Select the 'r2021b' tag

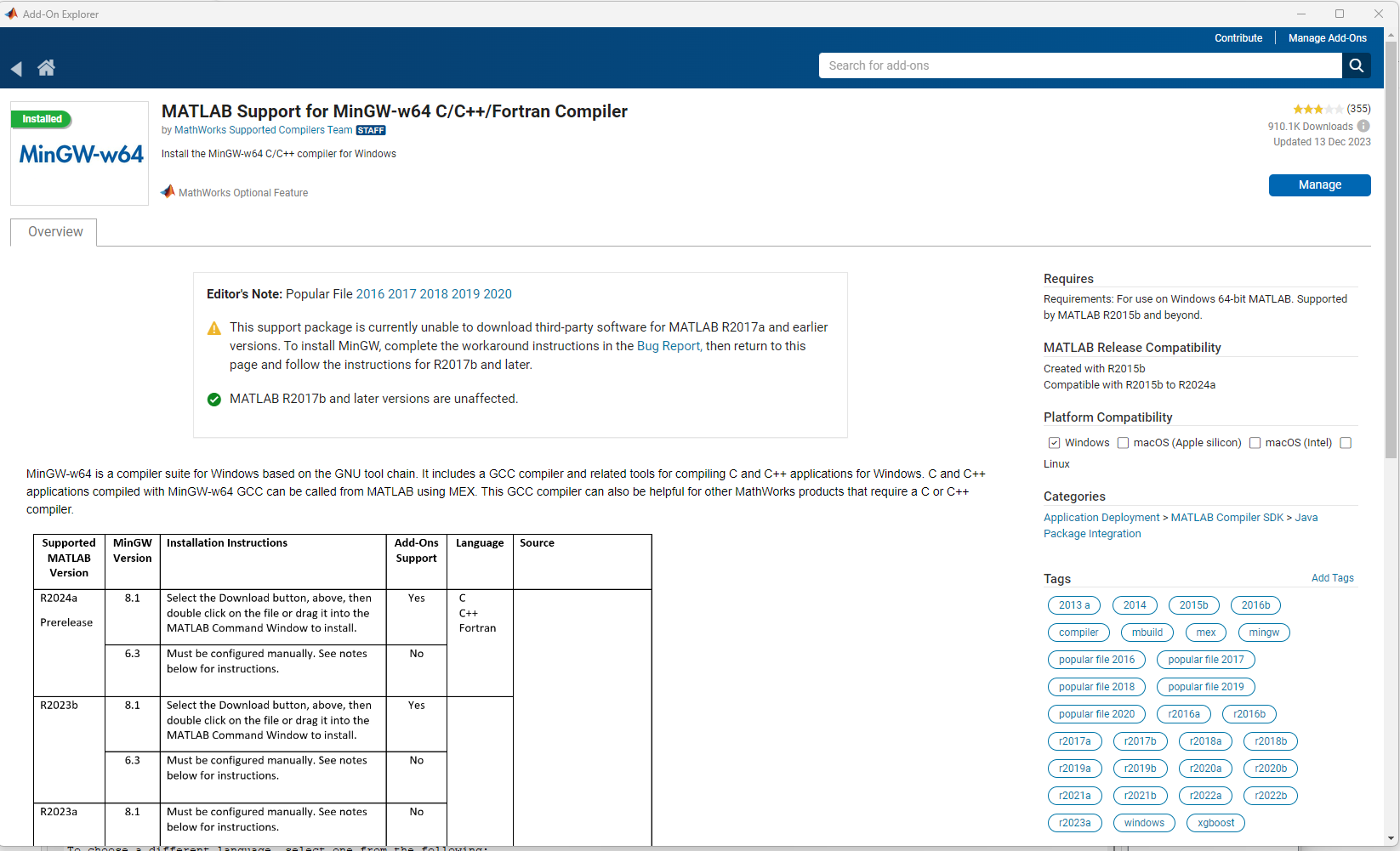pos(1141,796)
